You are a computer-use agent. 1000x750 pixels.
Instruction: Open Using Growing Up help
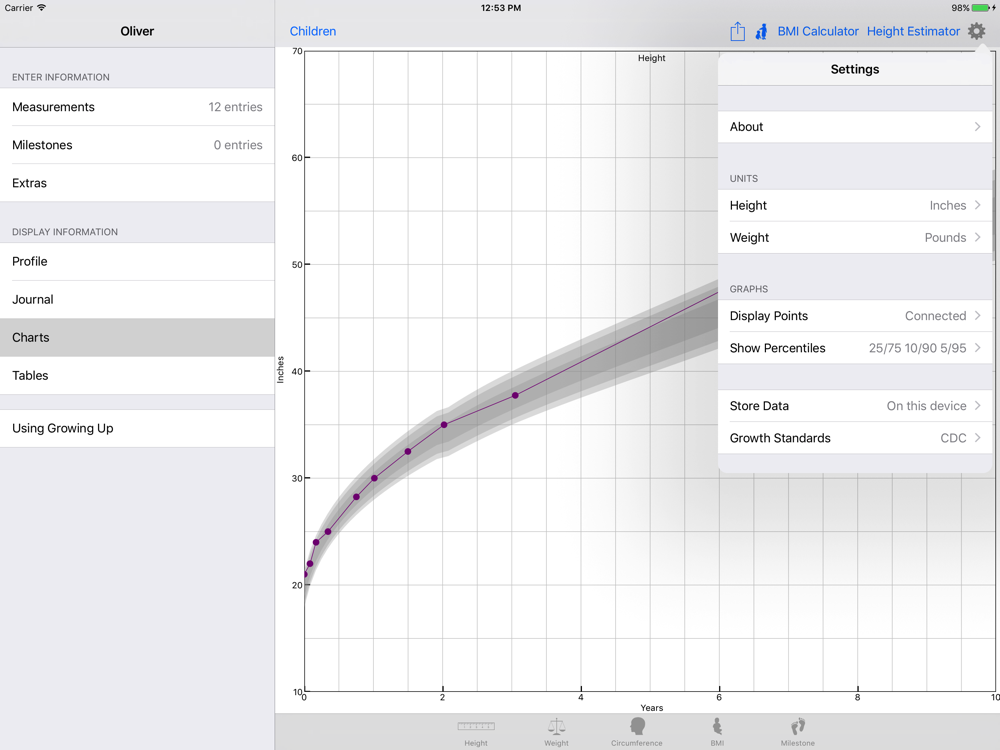pos(137,428)
